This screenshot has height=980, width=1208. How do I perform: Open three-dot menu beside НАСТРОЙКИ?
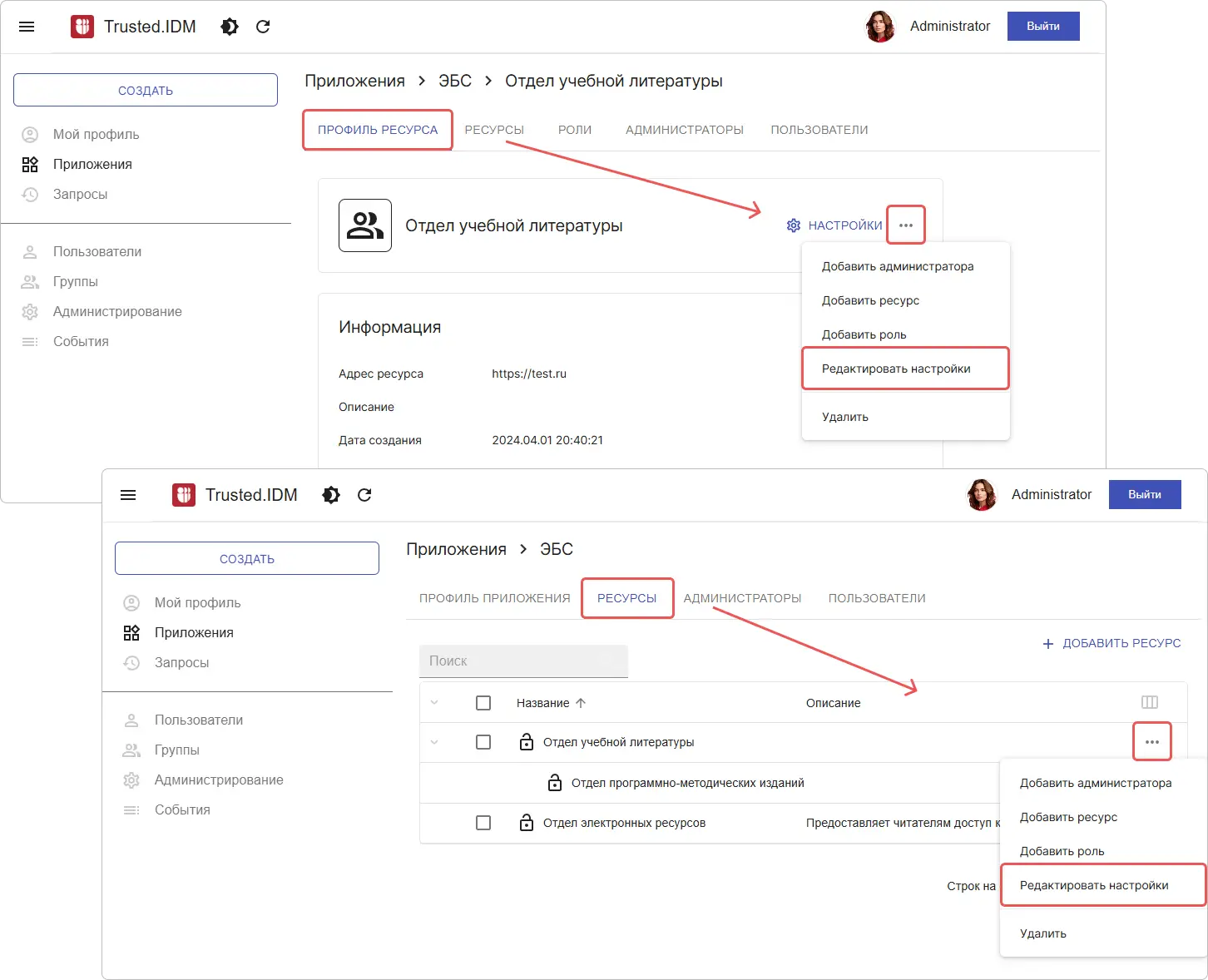(906, 225)
